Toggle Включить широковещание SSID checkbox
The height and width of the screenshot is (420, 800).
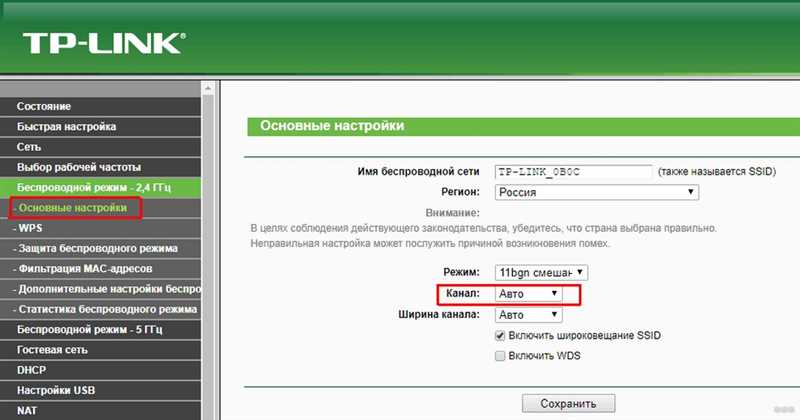tap(500, 336)
